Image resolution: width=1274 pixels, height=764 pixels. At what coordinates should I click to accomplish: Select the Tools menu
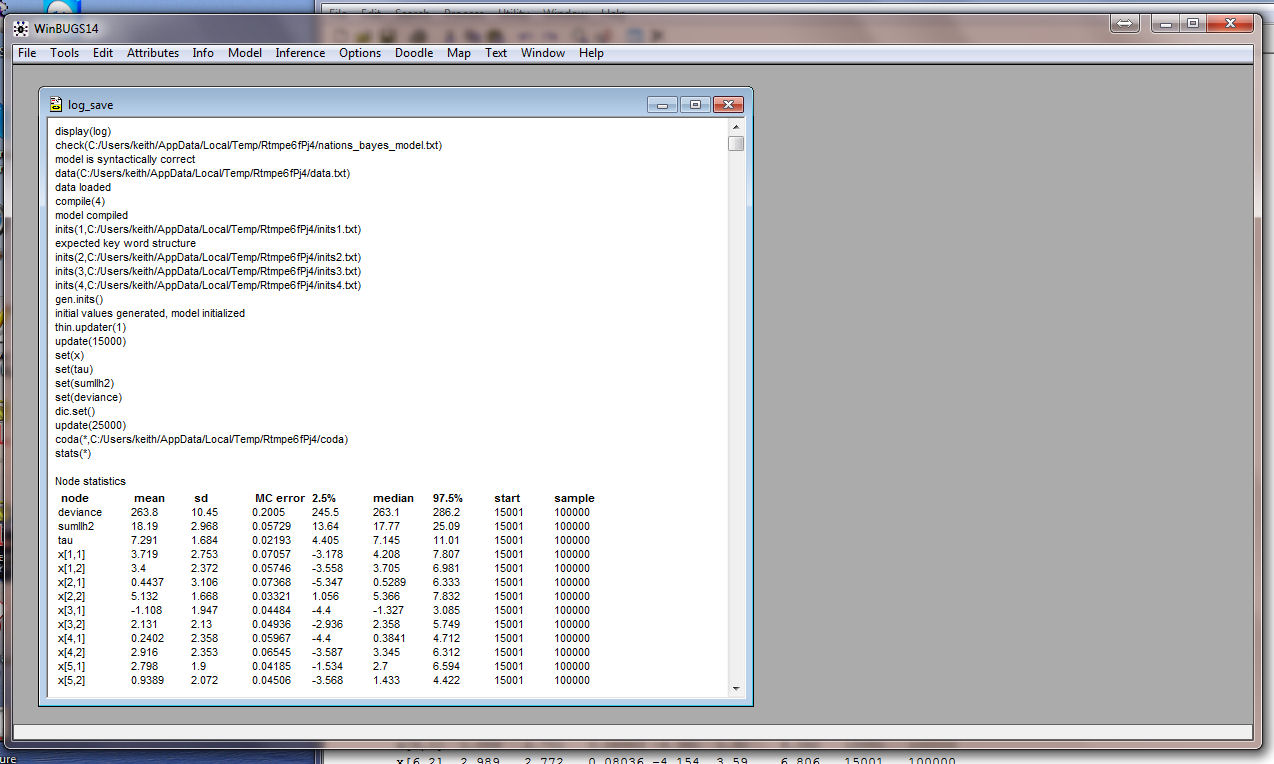pos(65,53)
